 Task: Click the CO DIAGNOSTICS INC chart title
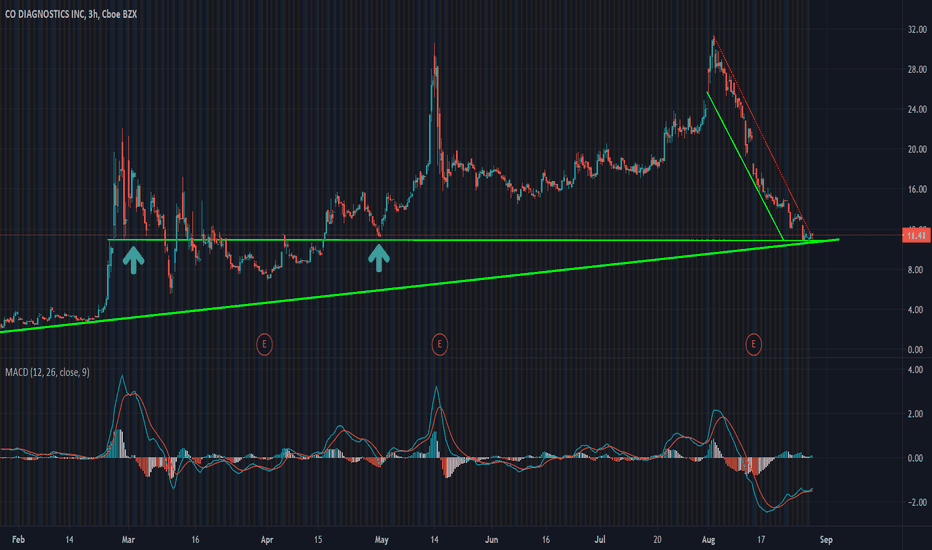[71, 14]
